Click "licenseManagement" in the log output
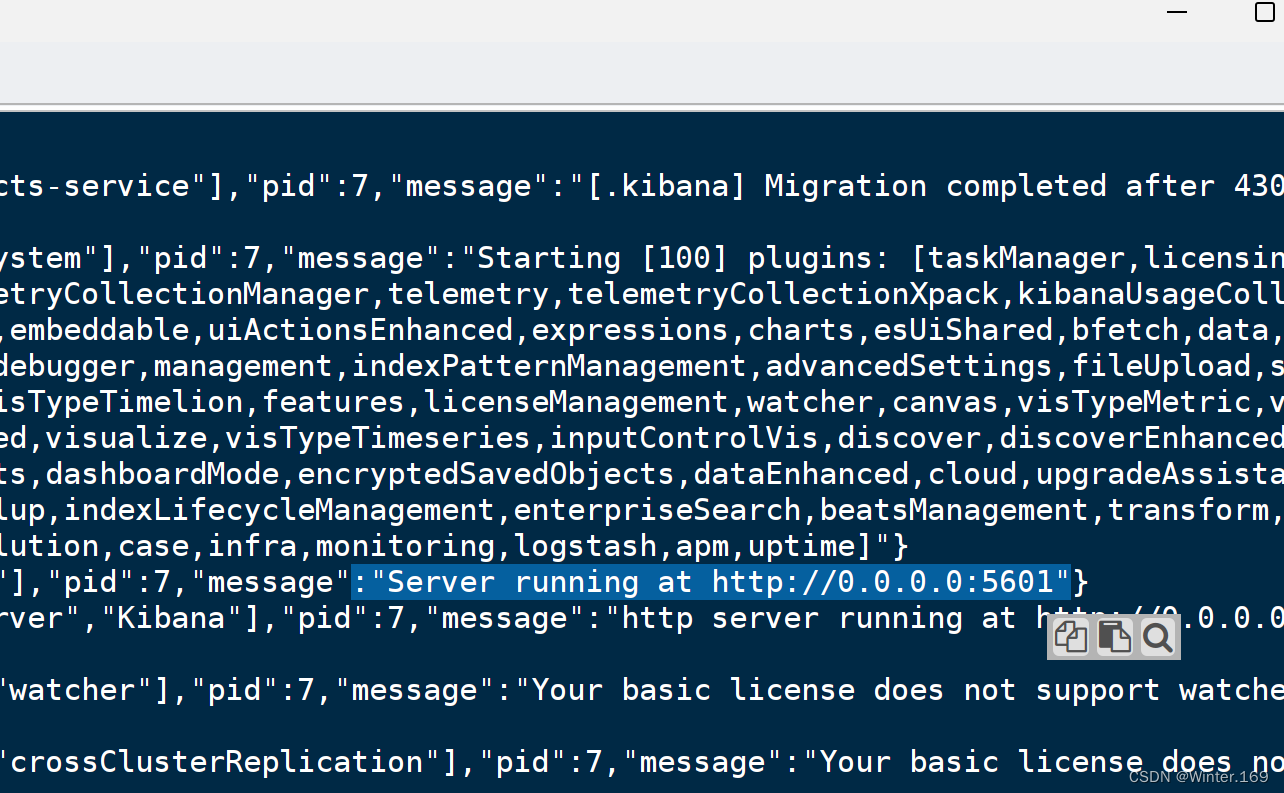The image size is (1284, 793). coord(576,402)
